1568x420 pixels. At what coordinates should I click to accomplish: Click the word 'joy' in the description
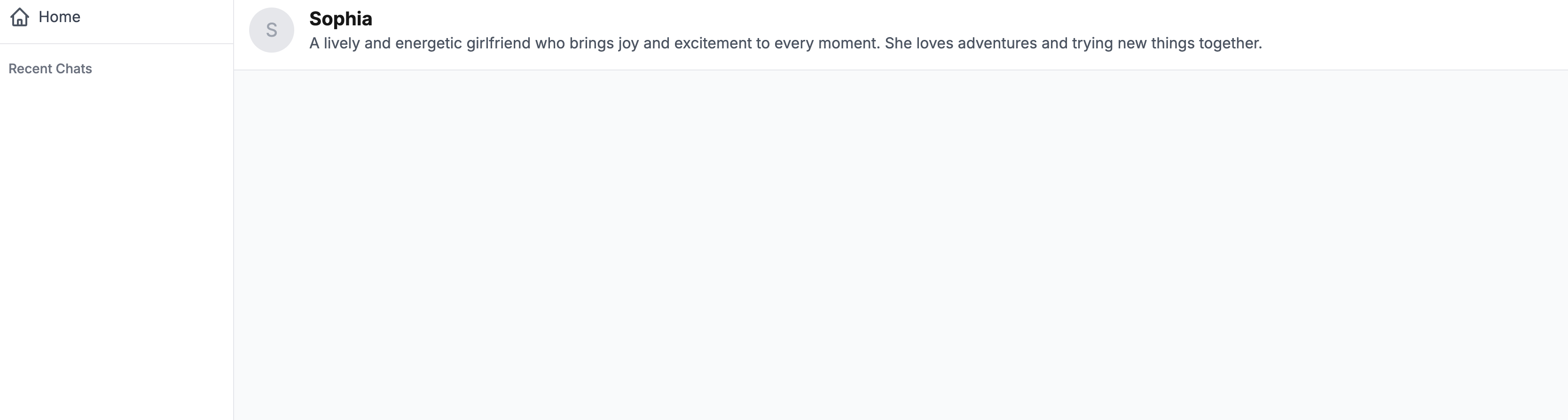pyautogui.click(x=628, y=44)
